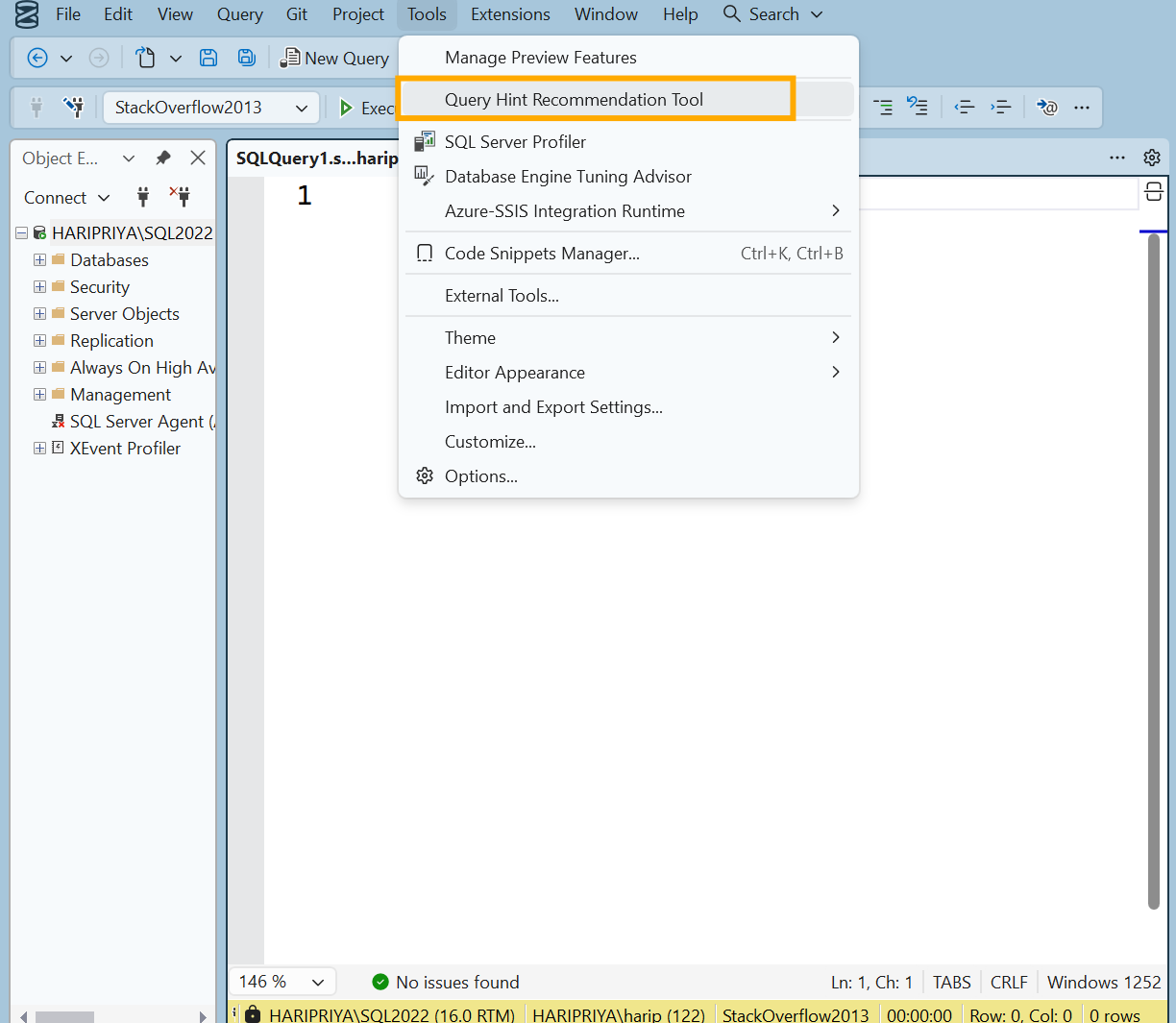Click the New File icon in toolbar
1176x1023 pixels.
145,58
